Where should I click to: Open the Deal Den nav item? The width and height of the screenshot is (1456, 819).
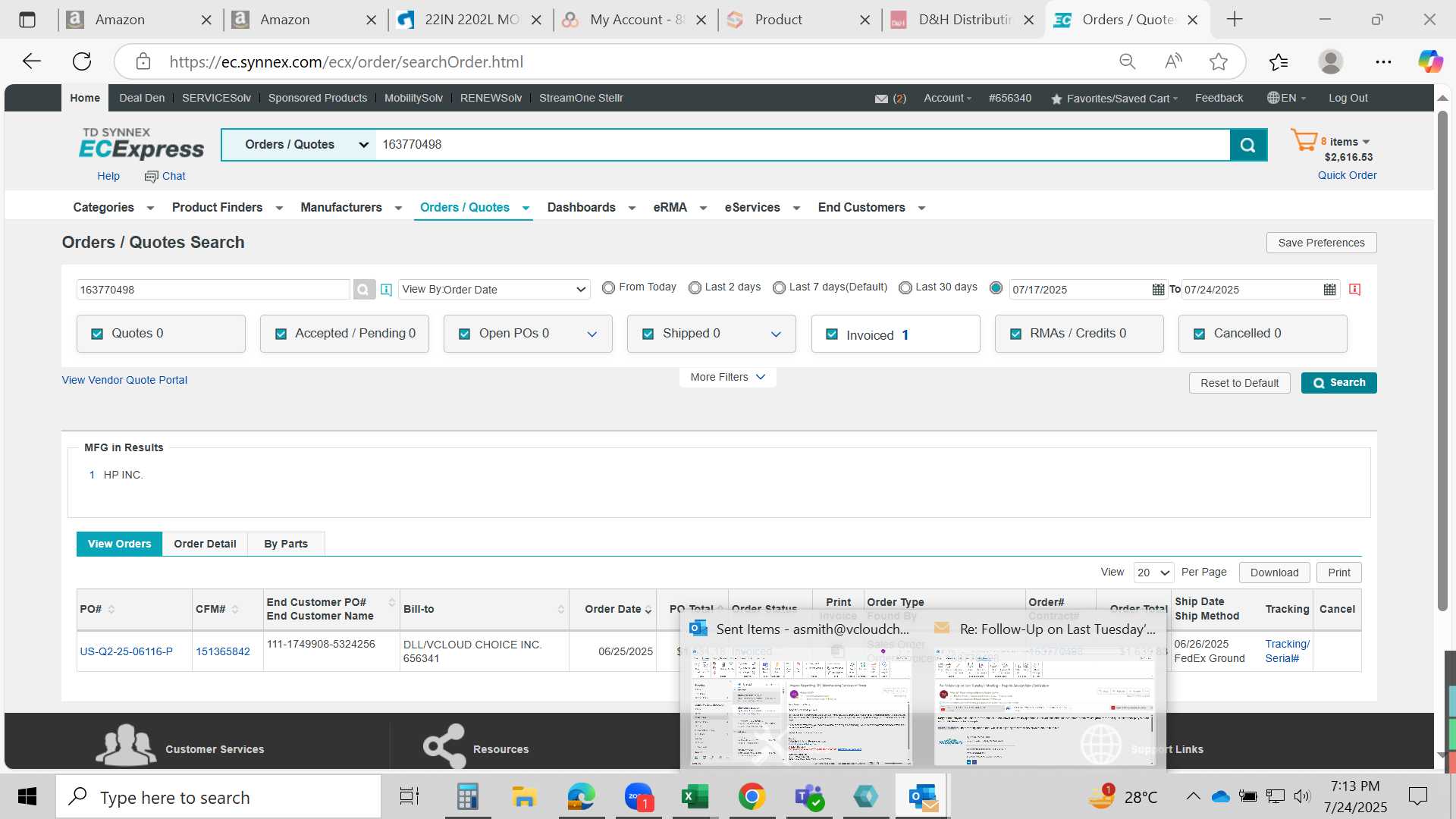pyautogui.click(x=142, y=98)
